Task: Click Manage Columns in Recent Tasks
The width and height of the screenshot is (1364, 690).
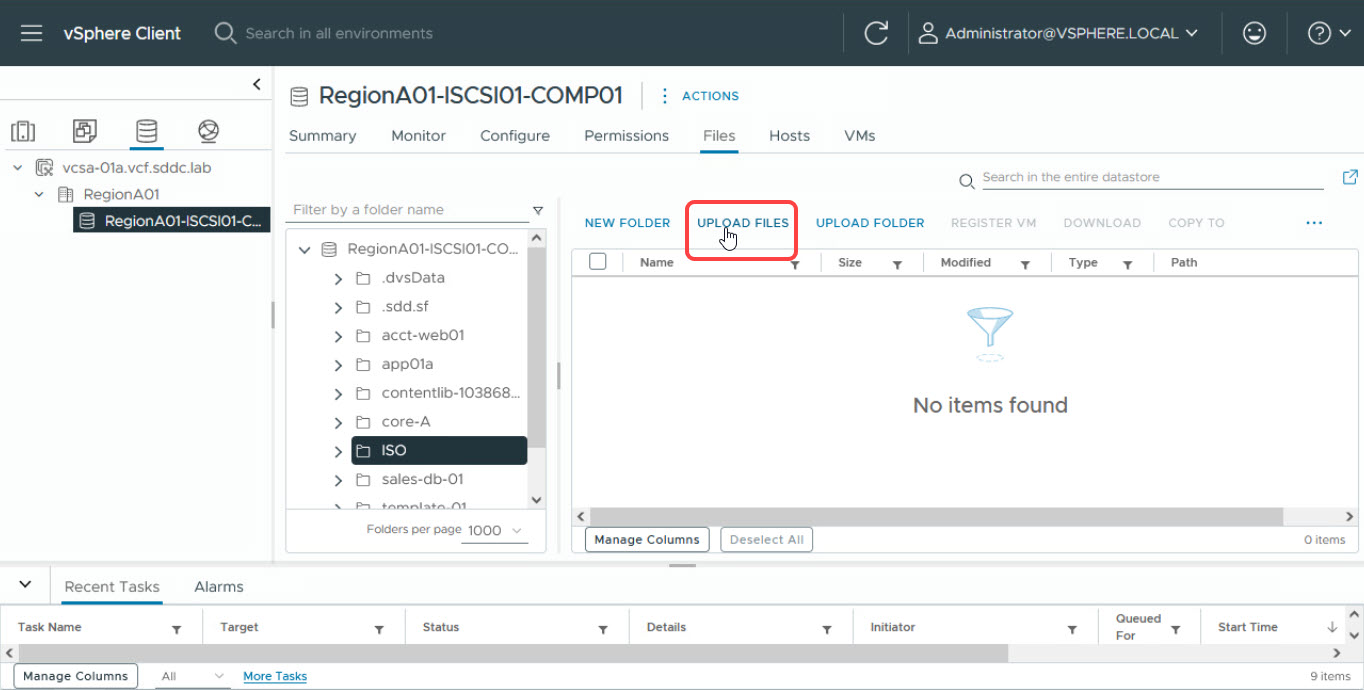Action: coord(75,676)
